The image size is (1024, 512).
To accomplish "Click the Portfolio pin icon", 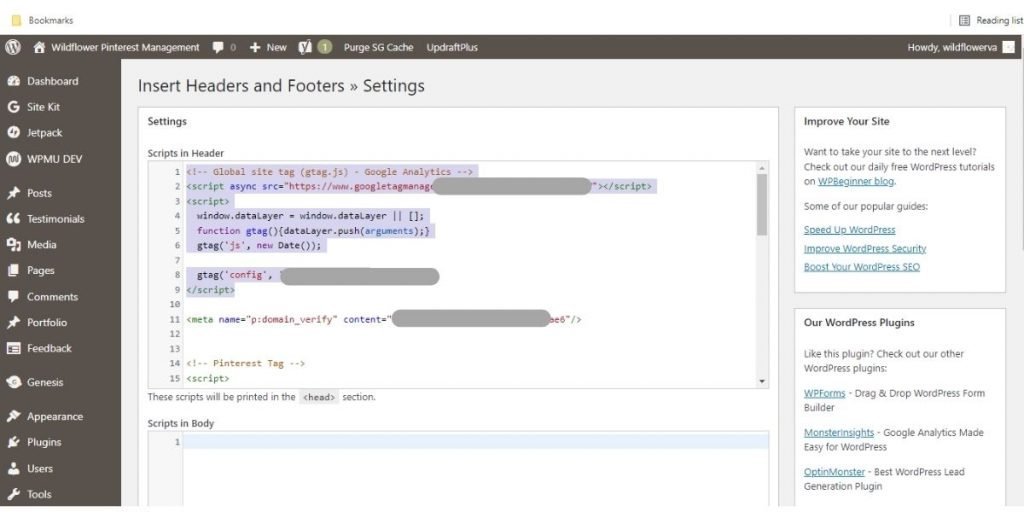I will pyautogui.click(x=13, y=323).
